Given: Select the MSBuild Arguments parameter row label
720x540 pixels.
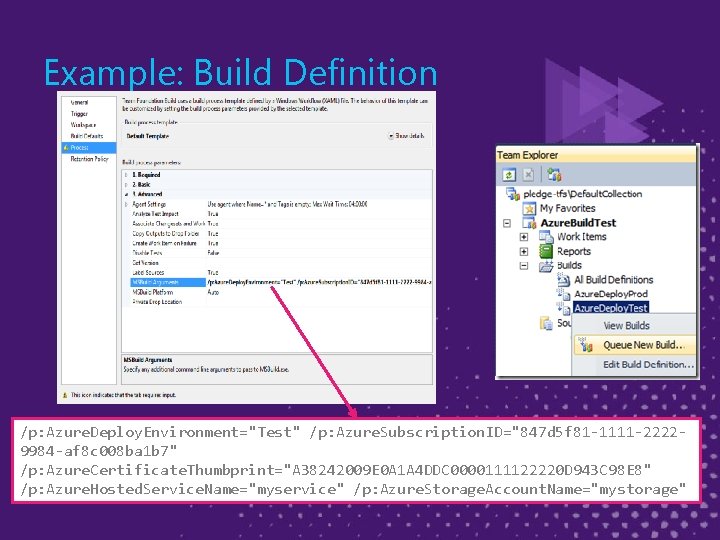Looking at the screenshot, I should pyautogui.click(x=168, y=282).
